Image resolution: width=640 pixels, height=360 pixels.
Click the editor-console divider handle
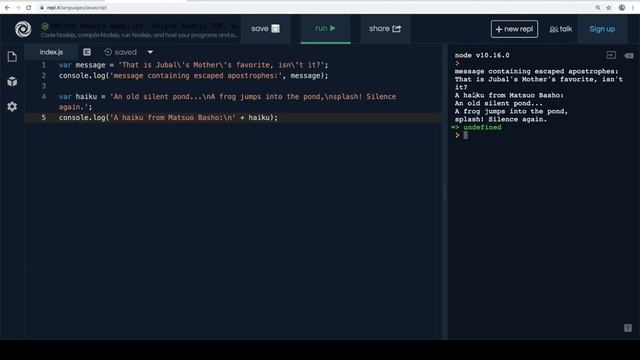tap(445, 192)
